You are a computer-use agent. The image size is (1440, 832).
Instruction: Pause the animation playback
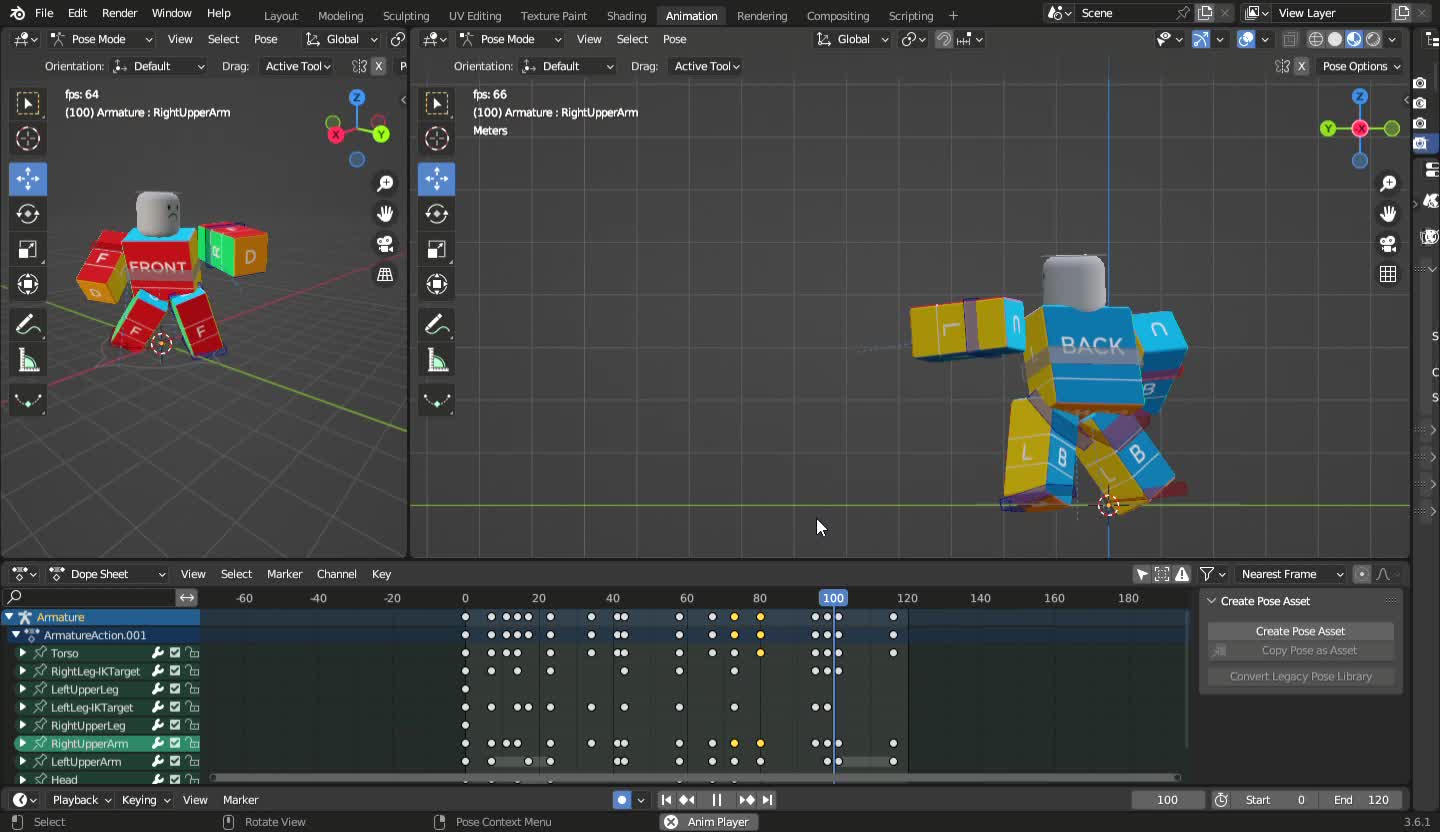717,800
